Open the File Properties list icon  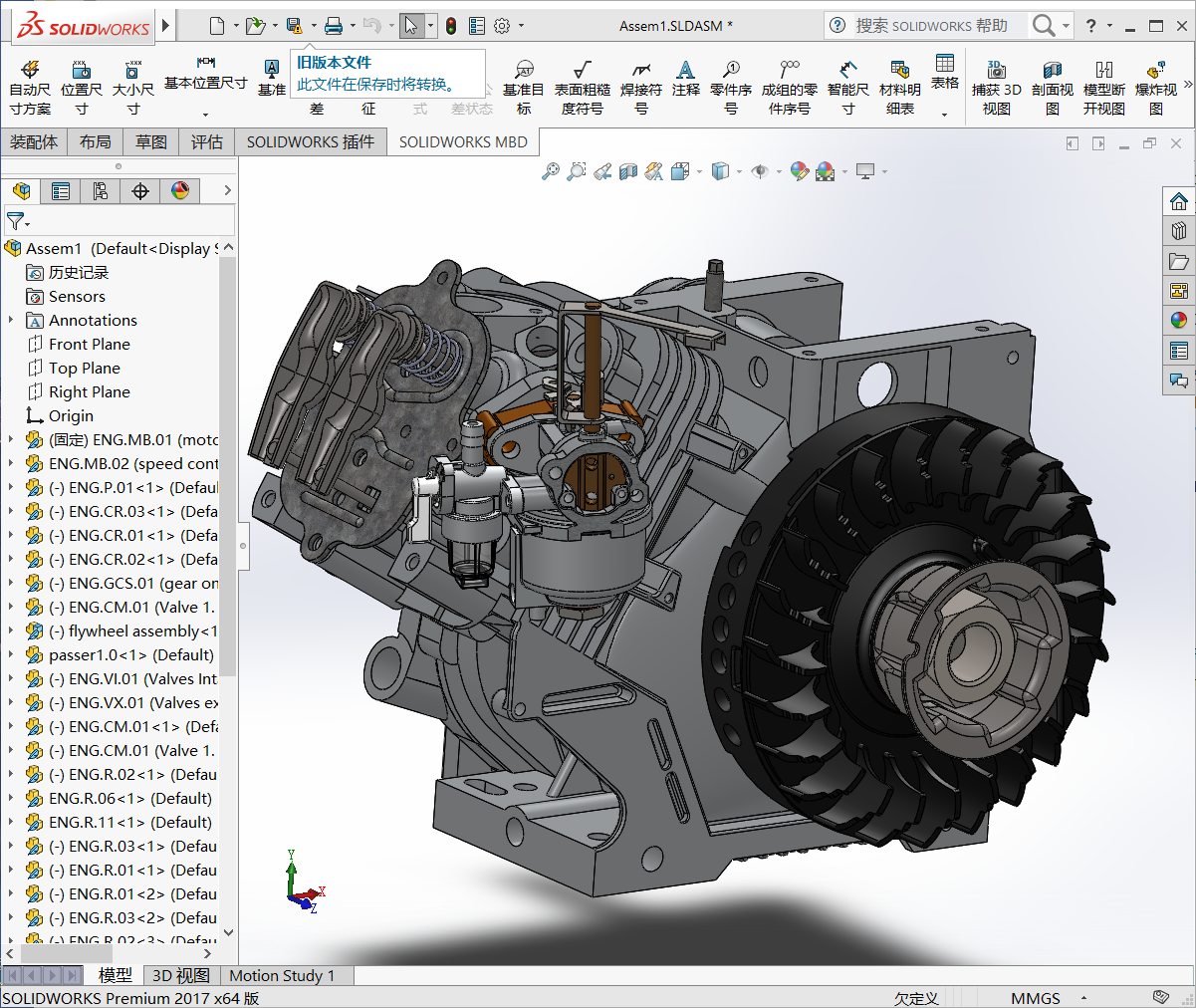pyautogui.click(x=477, y=26)
